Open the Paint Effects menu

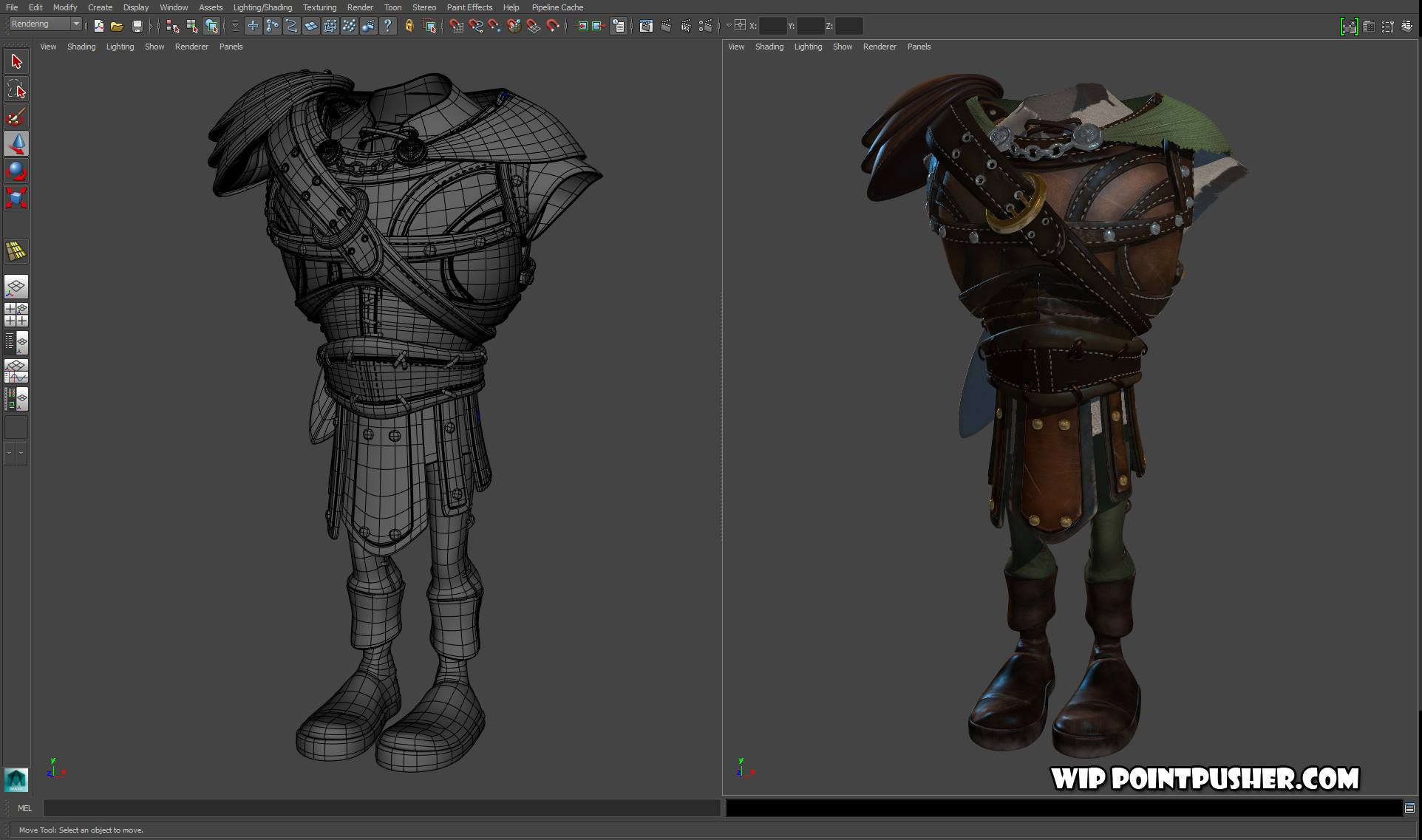point(469,7)
